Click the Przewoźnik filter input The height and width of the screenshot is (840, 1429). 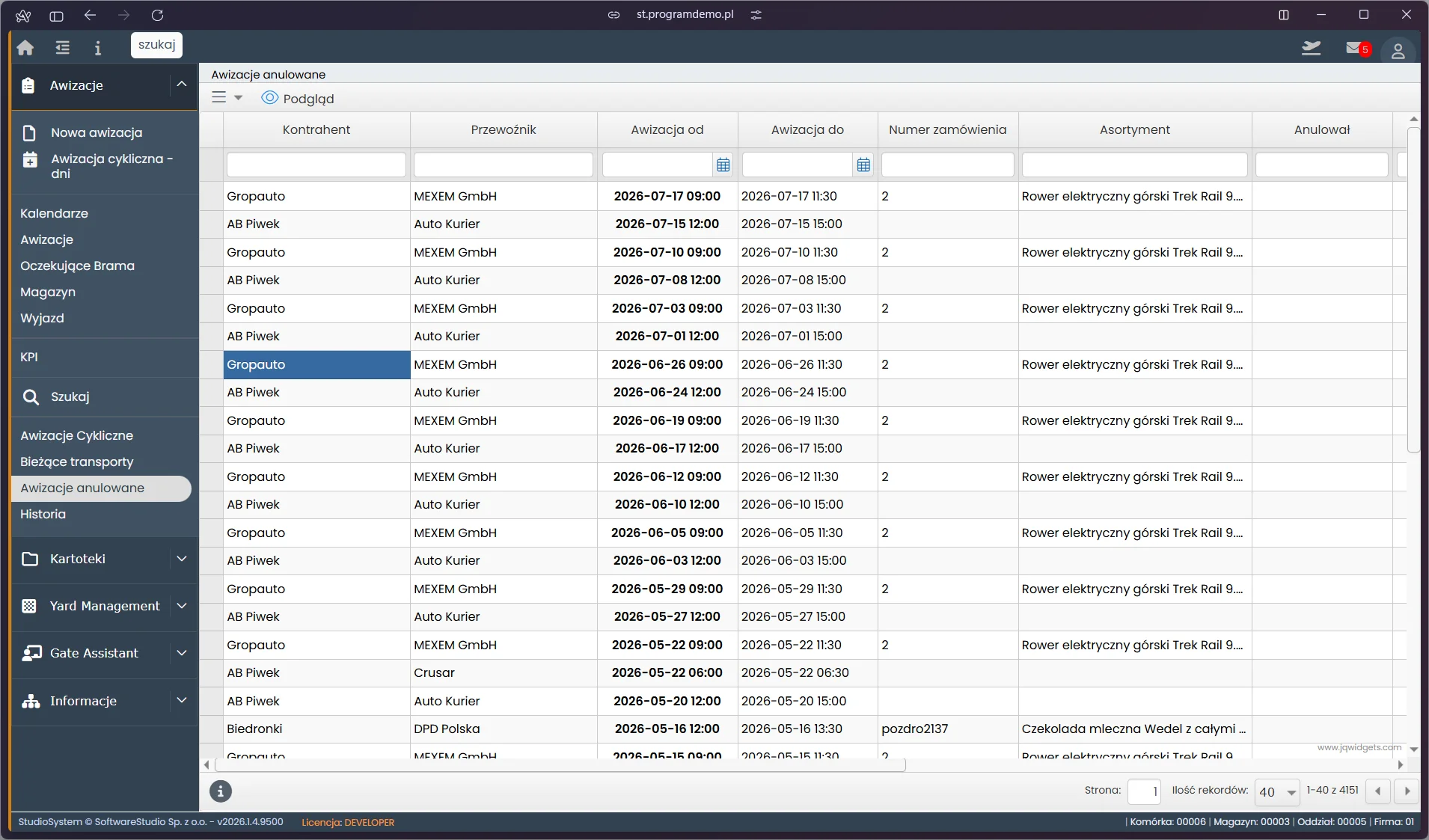[504, 165]
